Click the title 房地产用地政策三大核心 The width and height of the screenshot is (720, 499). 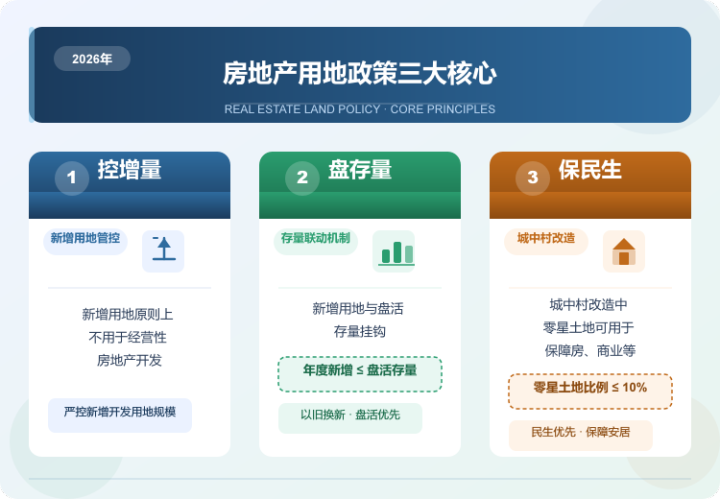(x=360, y=74)
